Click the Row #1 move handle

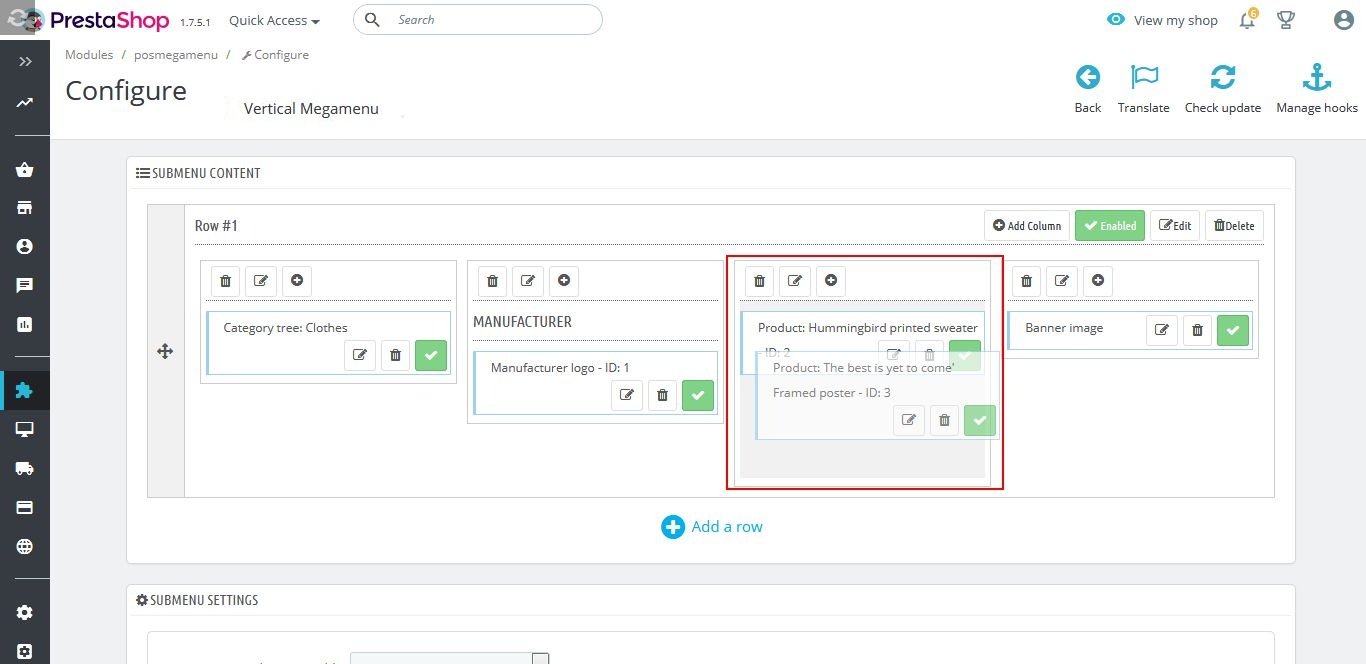click(166, 351)
